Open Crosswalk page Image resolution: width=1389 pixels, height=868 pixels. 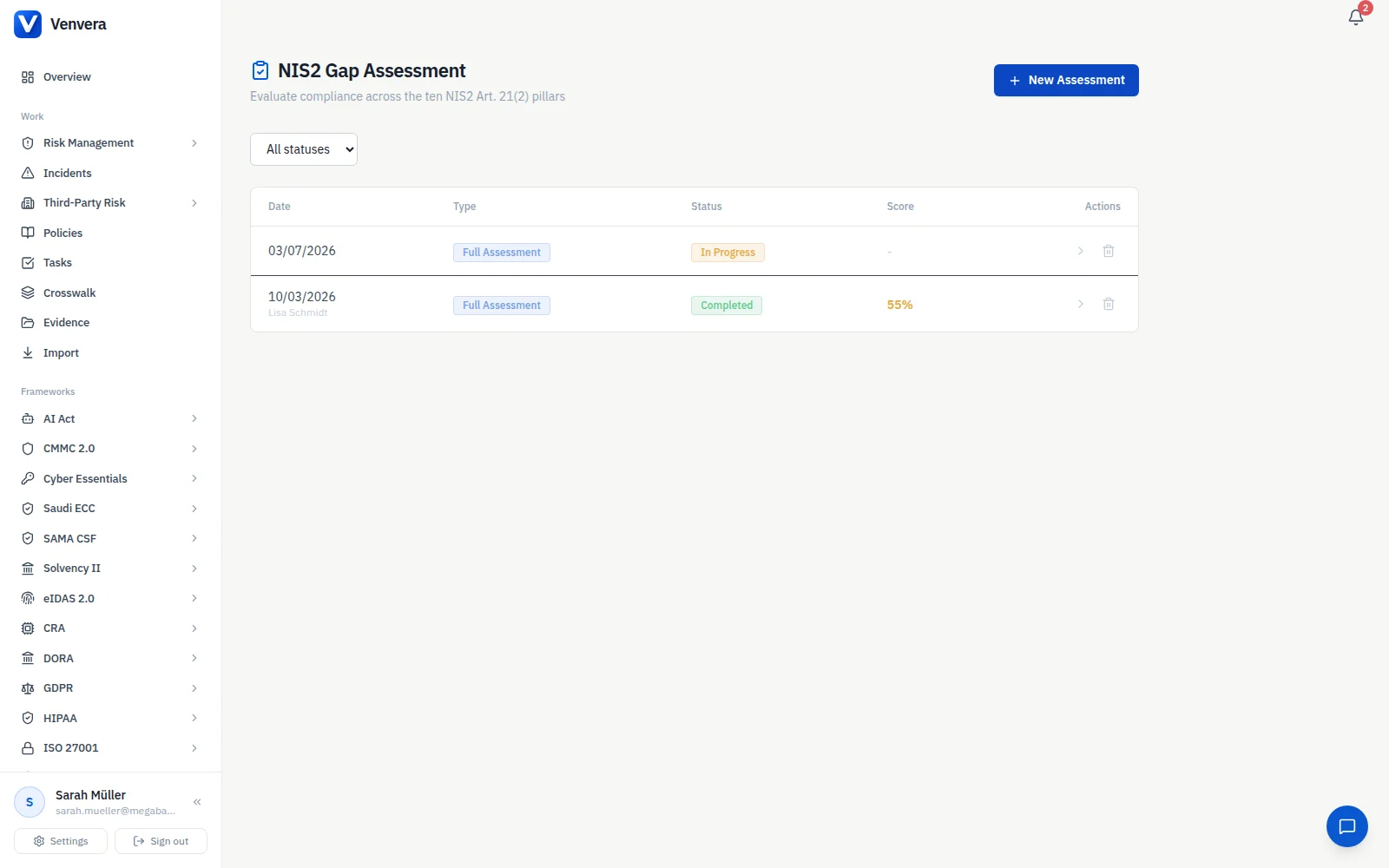pyautogui.click(x=110, y=293)
